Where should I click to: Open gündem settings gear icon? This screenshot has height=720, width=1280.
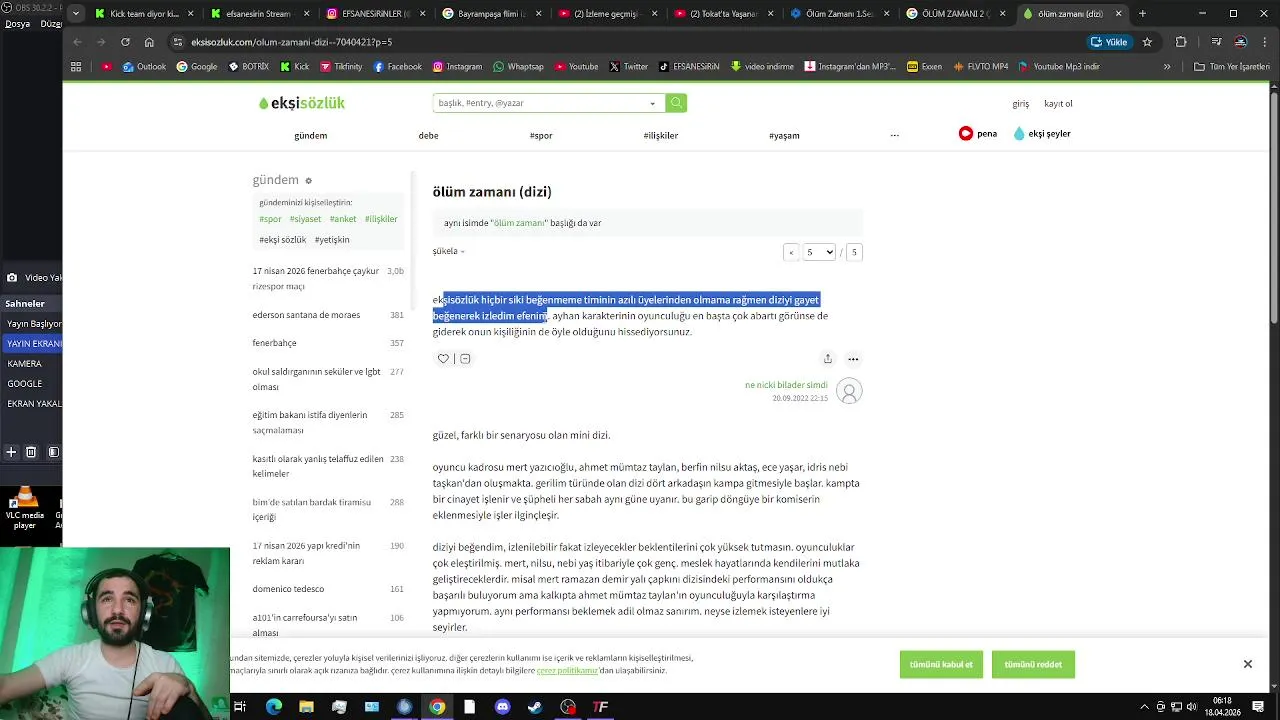[308, 181]
